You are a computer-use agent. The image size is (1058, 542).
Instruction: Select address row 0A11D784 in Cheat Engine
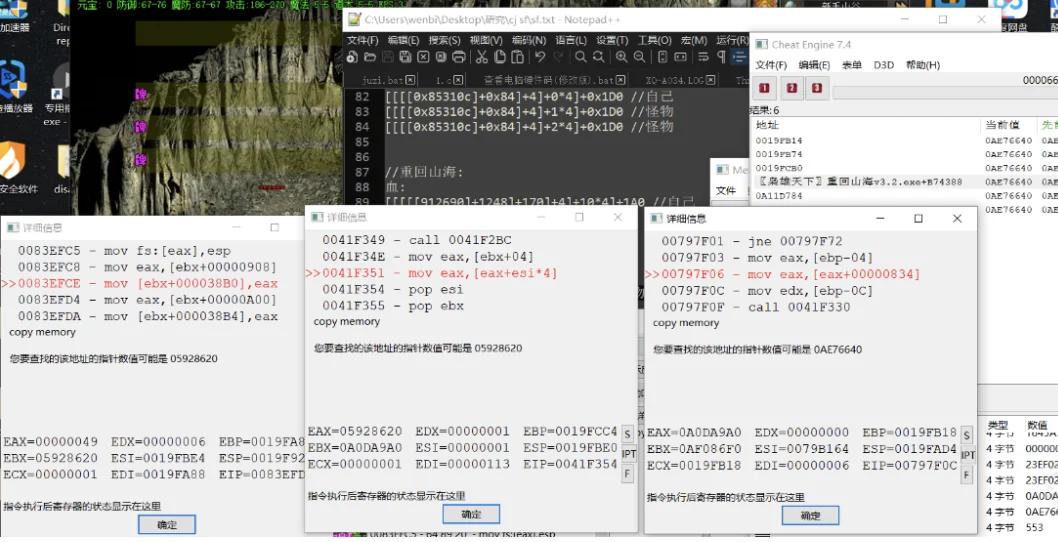coord(904,196)
